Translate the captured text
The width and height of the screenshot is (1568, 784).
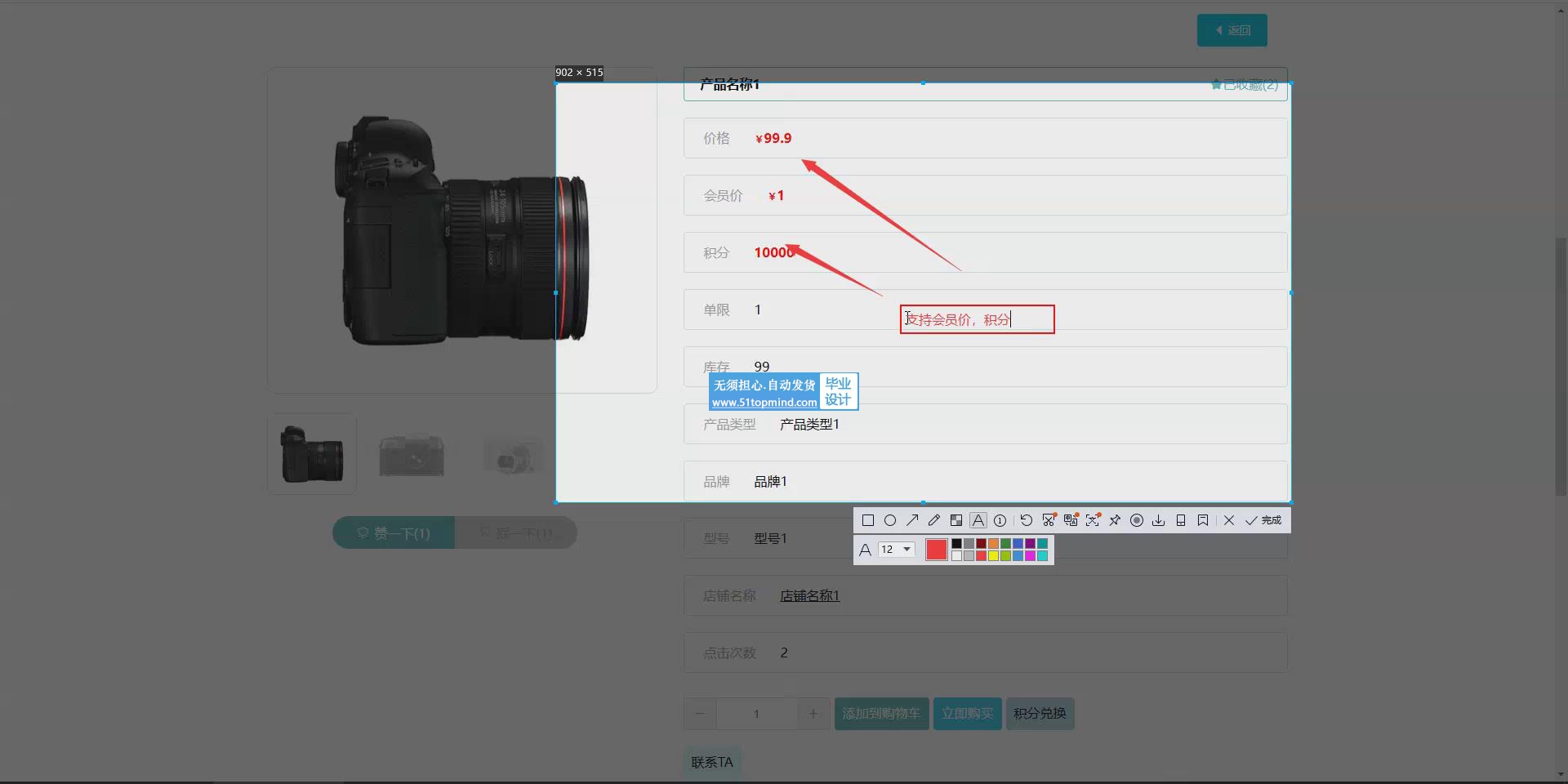click(x=1071, y=520)
